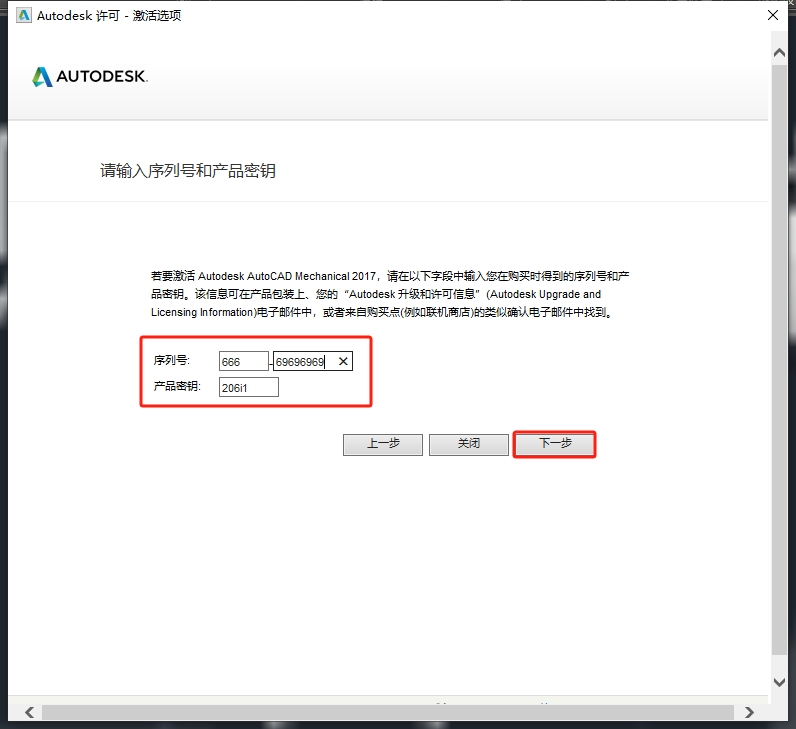Image resolution: width=796 pixels, height=729 pixels.
Task: Click the vertical scrollbar down arrow
Action: point(781,682)
